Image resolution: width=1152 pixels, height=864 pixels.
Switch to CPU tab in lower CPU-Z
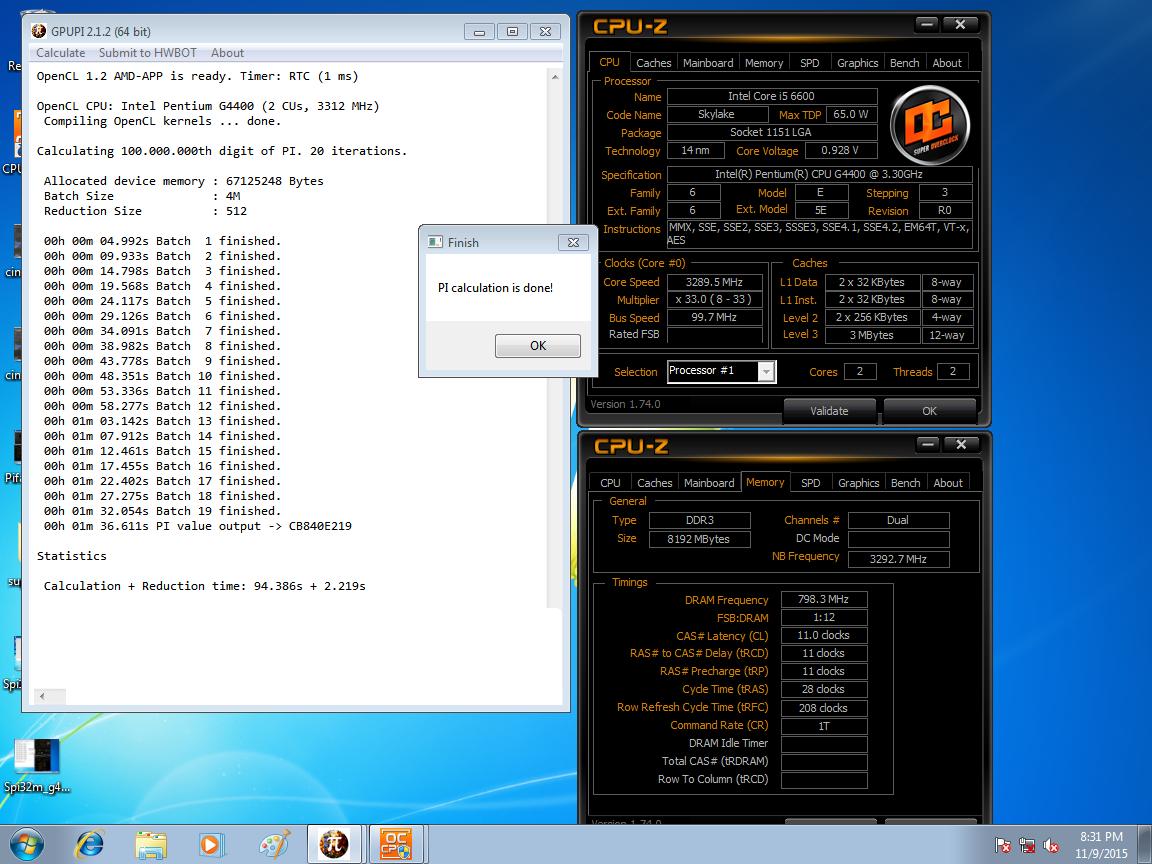(x=610, y=483)
